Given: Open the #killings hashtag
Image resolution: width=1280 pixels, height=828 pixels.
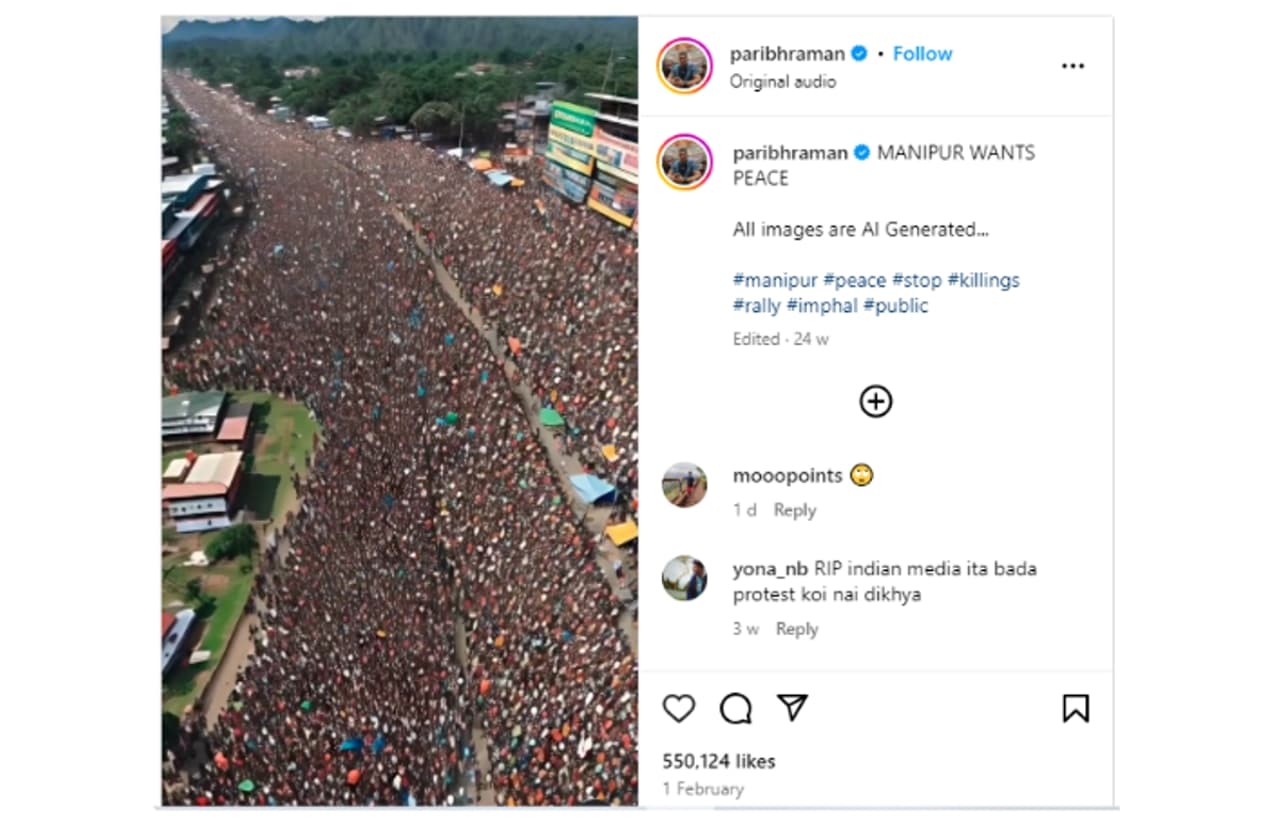Looking at the screenshot, I should [x=983, y=280].
